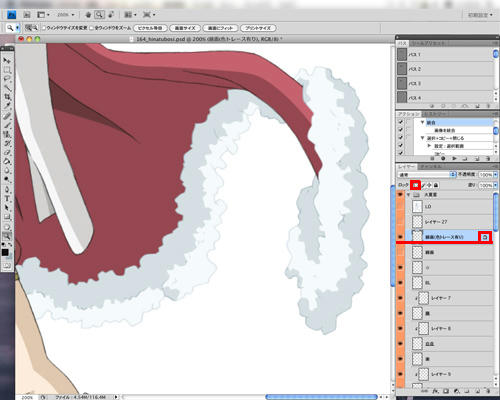Click the record action button
Screen dimensions: 500x400
pos(443,159)
